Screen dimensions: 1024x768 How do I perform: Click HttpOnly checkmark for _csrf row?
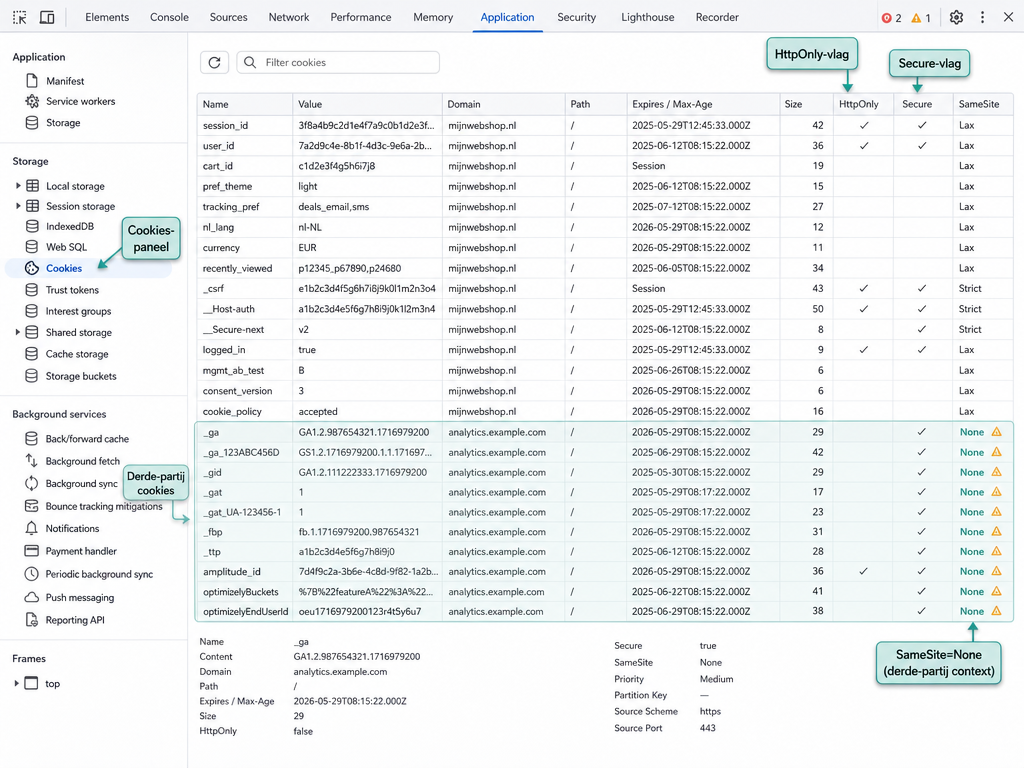pos(864,288)
